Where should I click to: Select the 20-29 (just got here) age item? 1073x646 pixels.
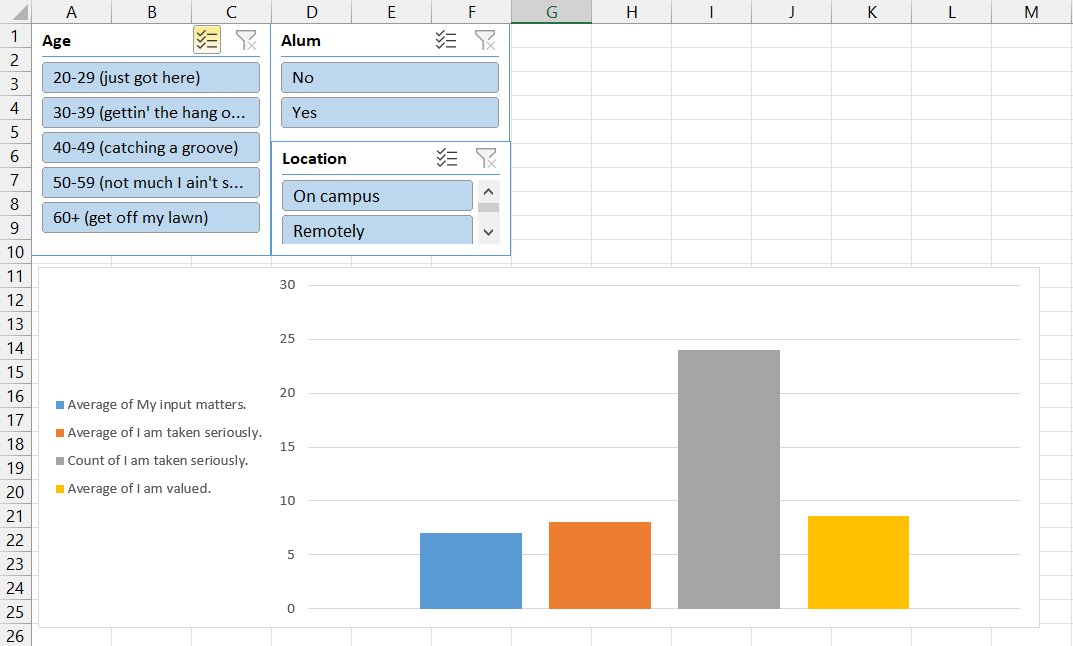click(151, 77)
